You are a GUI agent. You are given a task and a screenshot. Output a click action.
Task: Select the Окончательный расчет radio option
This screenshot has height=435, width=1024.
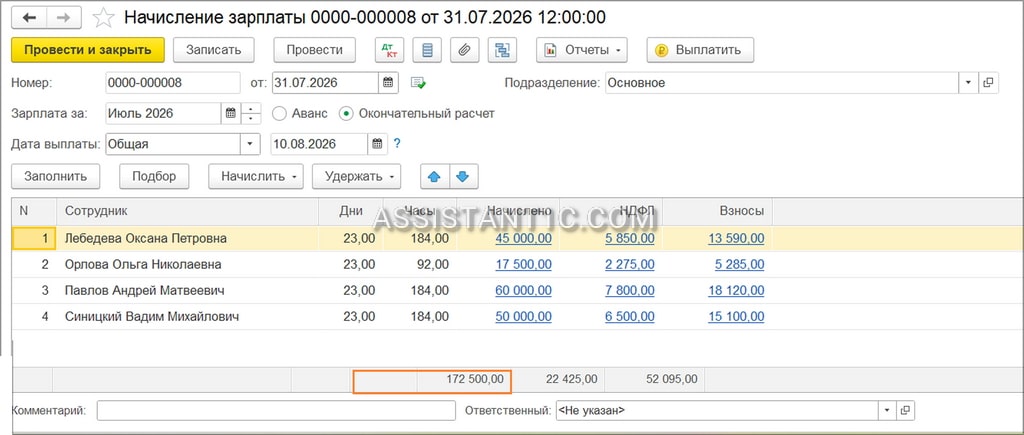346,114
